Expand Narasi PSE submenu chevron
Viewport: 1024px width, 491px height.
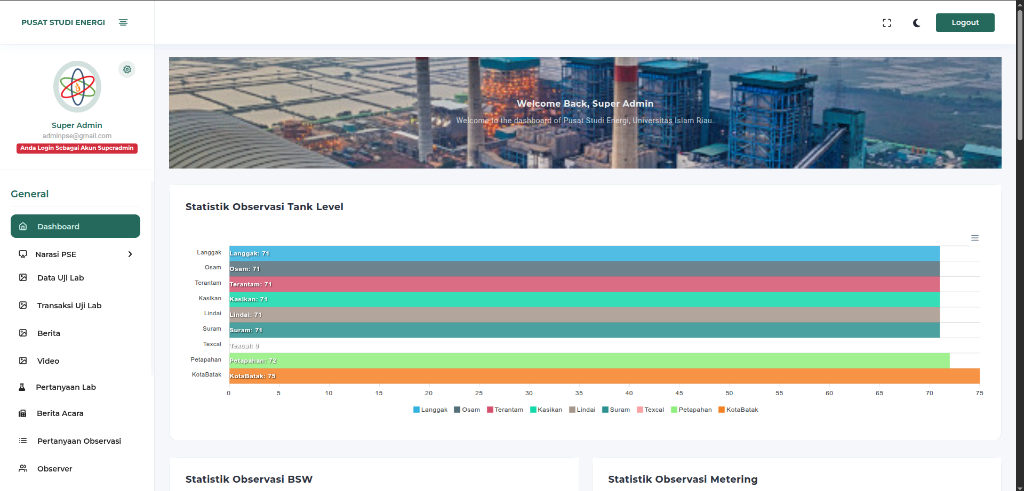pos(130,254)
